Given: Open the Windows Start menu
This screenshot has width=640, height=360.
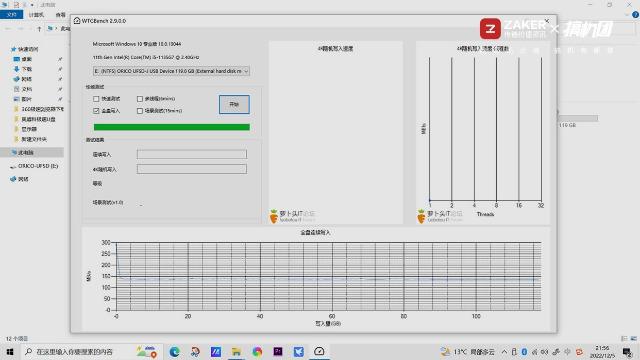Looking at the screenshot, I should tap(10, 351).
